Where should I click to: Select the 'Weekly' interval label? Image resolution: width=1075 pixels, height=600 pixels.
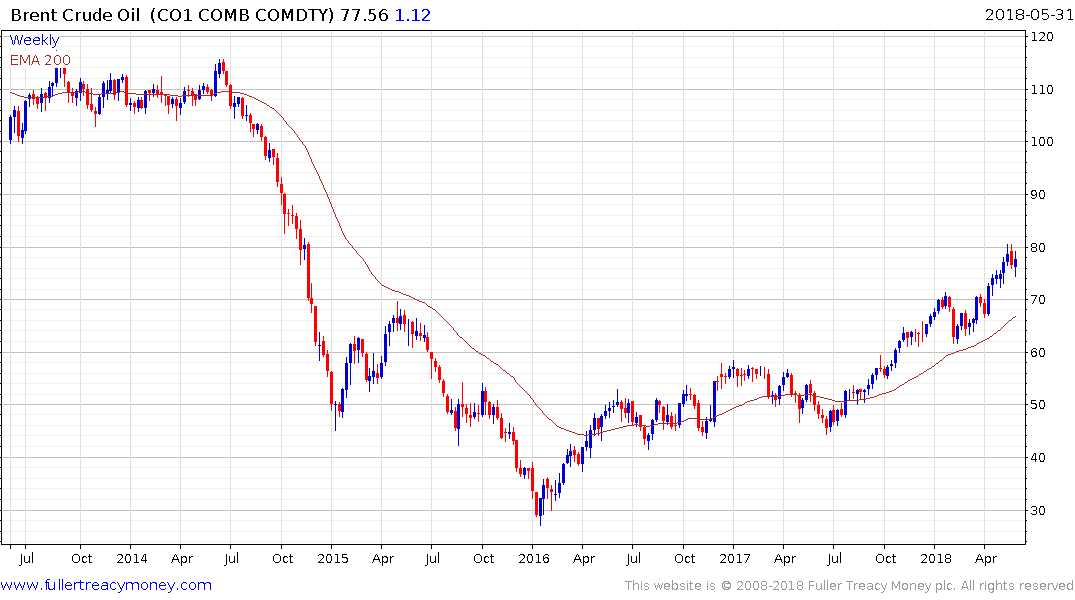click(34, 40)
